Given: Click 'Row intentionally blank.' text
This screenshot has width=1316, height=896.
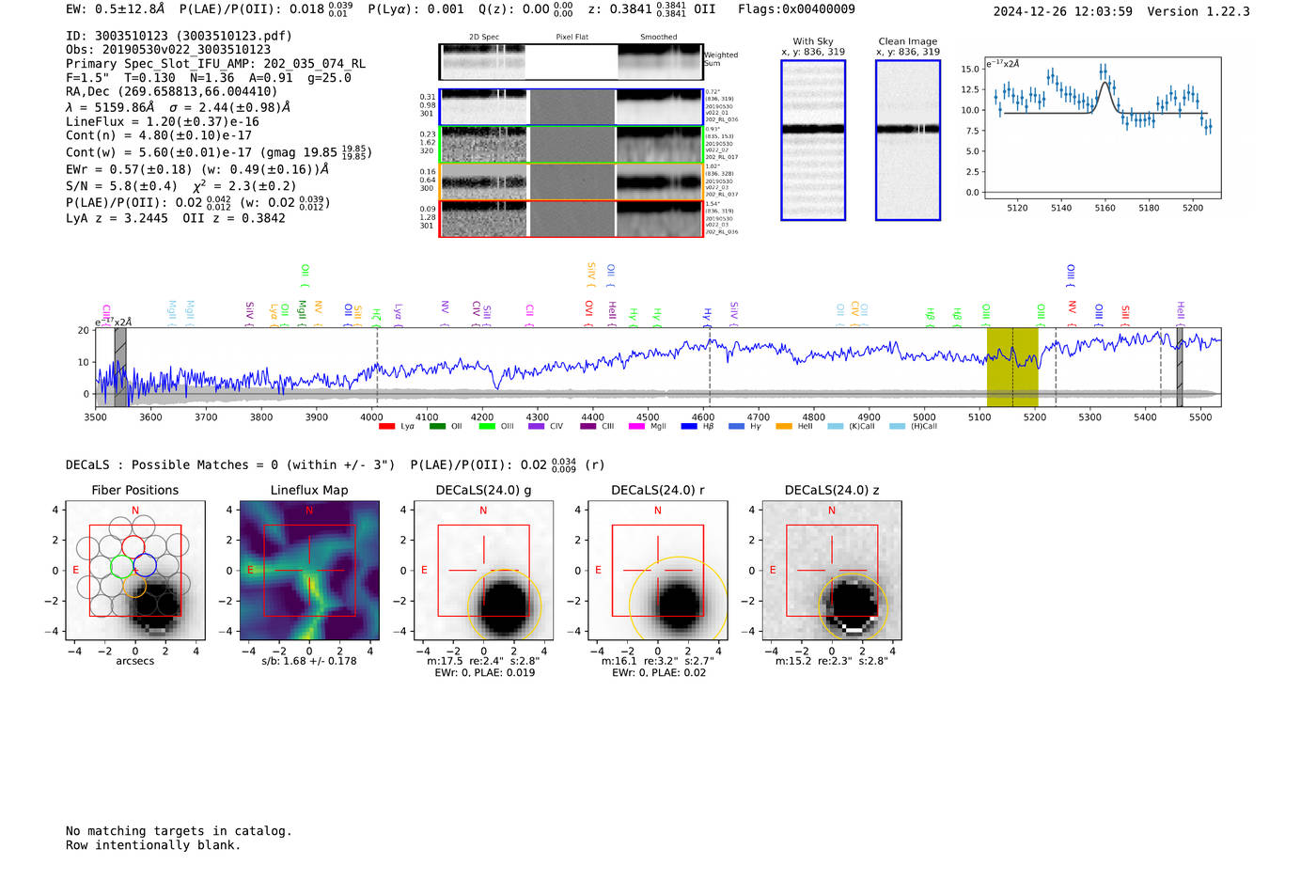Looking at the screenshot, I should tap(153, 845).
